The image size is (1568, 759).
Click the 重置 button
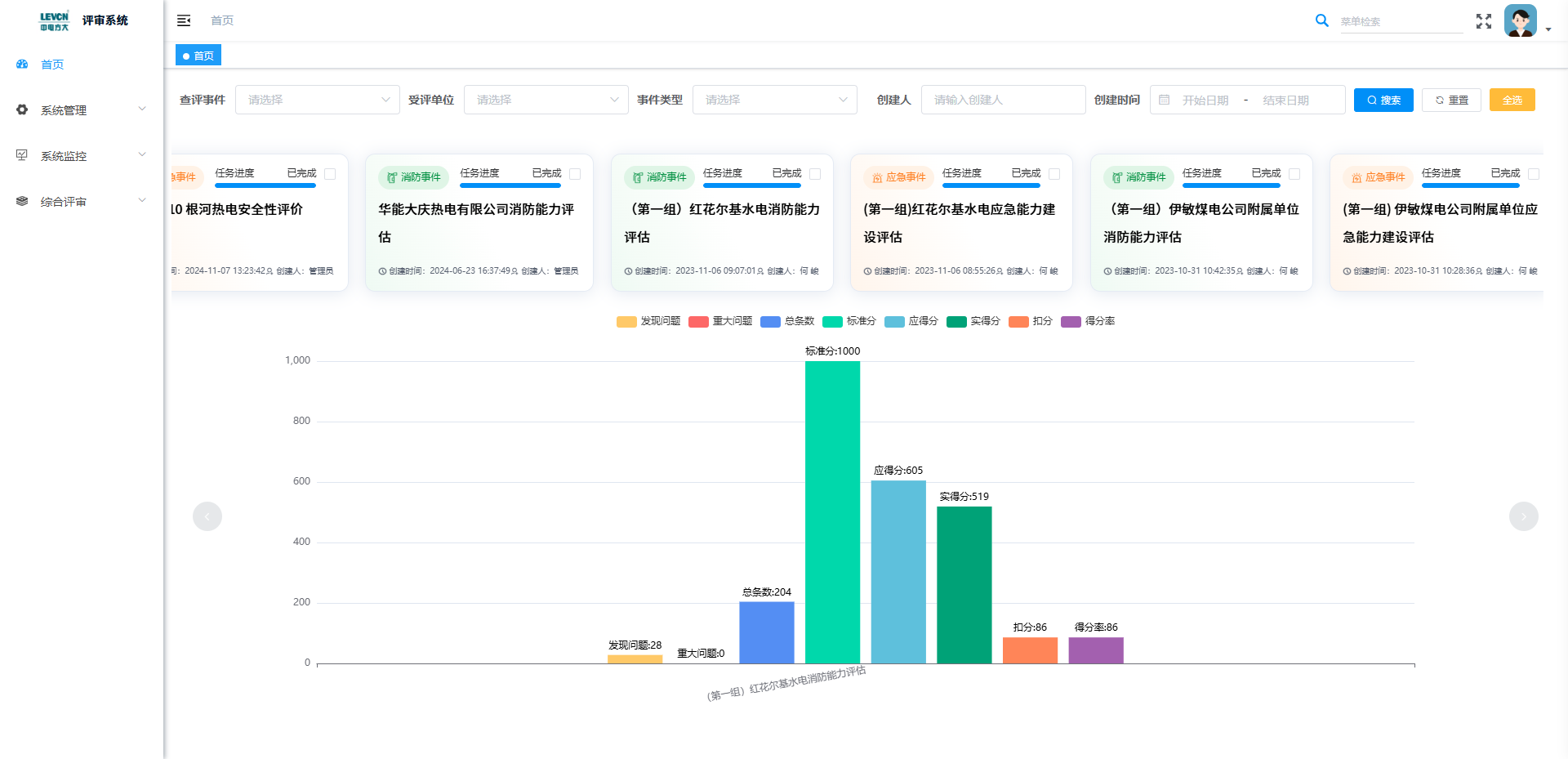(1451, 100)
